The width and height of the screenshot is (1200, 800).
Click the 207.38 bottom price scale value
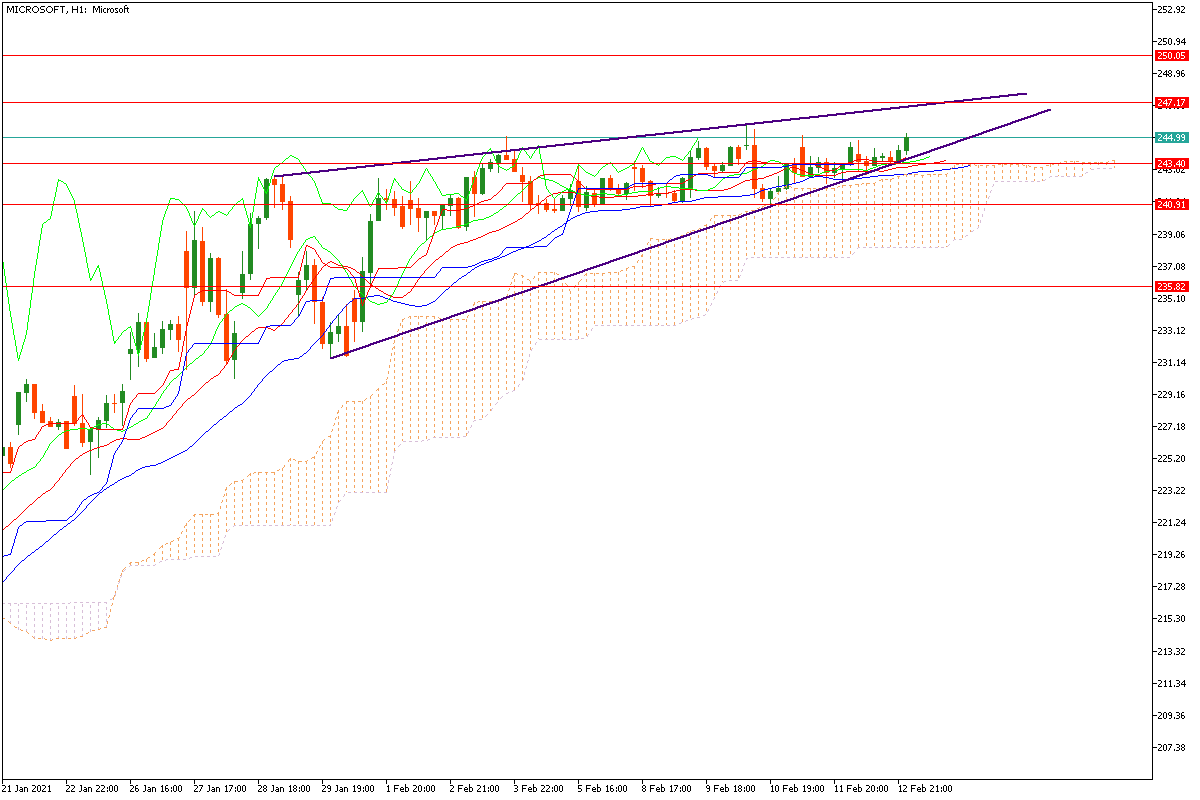(x=1170, y=747)
